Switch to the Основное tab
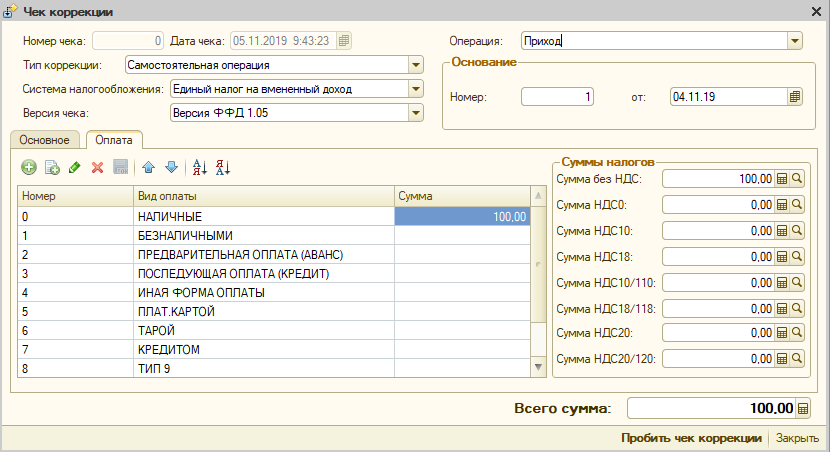The width and height of the screenshot is (830, 452). coord(44,140)
